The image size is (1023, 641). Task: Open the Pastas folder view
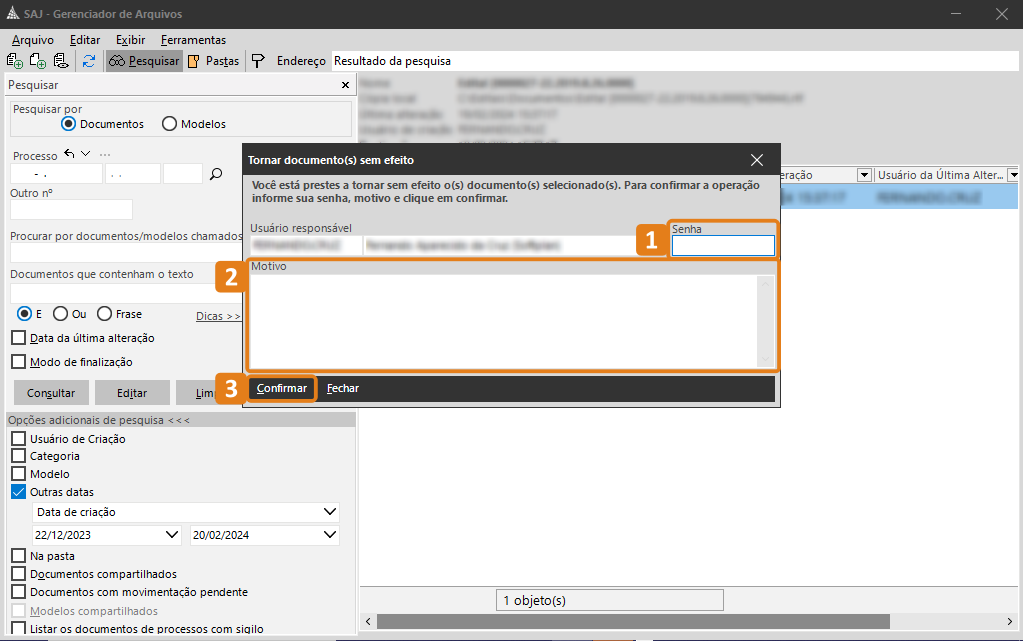click(213, 61)
